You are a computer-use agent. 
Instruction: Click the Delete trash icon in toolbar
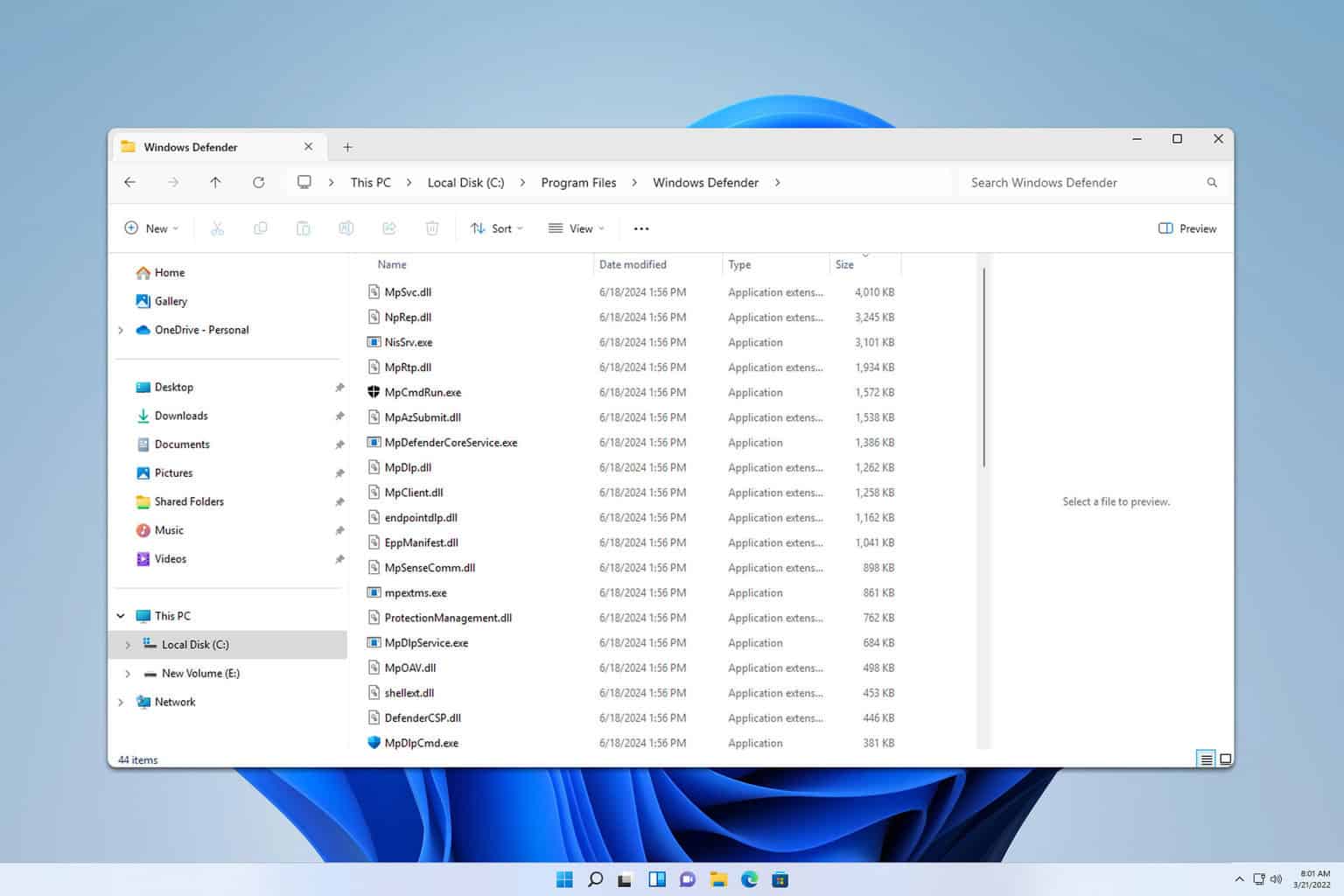[431, 228]
